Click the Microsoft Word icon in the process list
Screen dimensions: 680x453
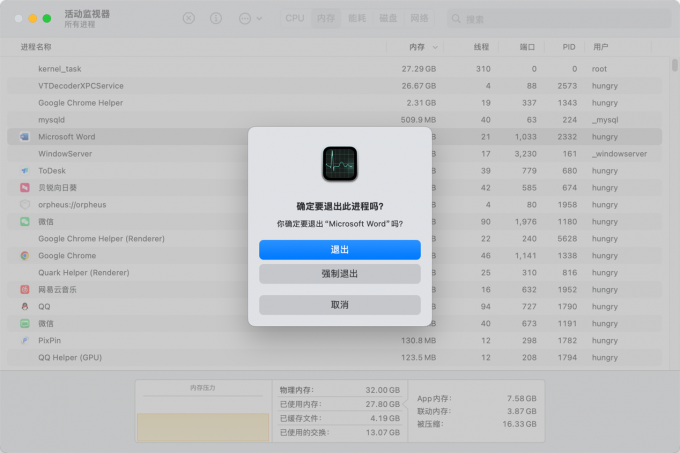coord(24,137)
